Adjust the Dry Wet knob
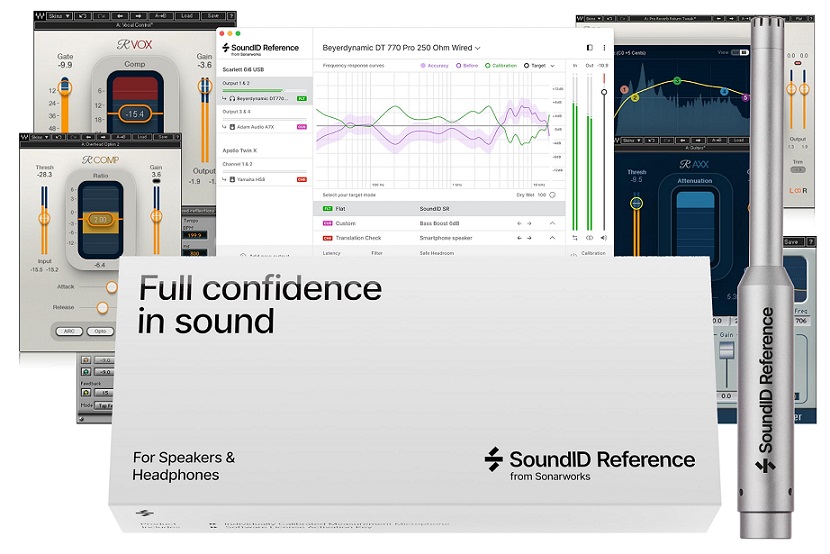830x554 pixels. [552, 195]
